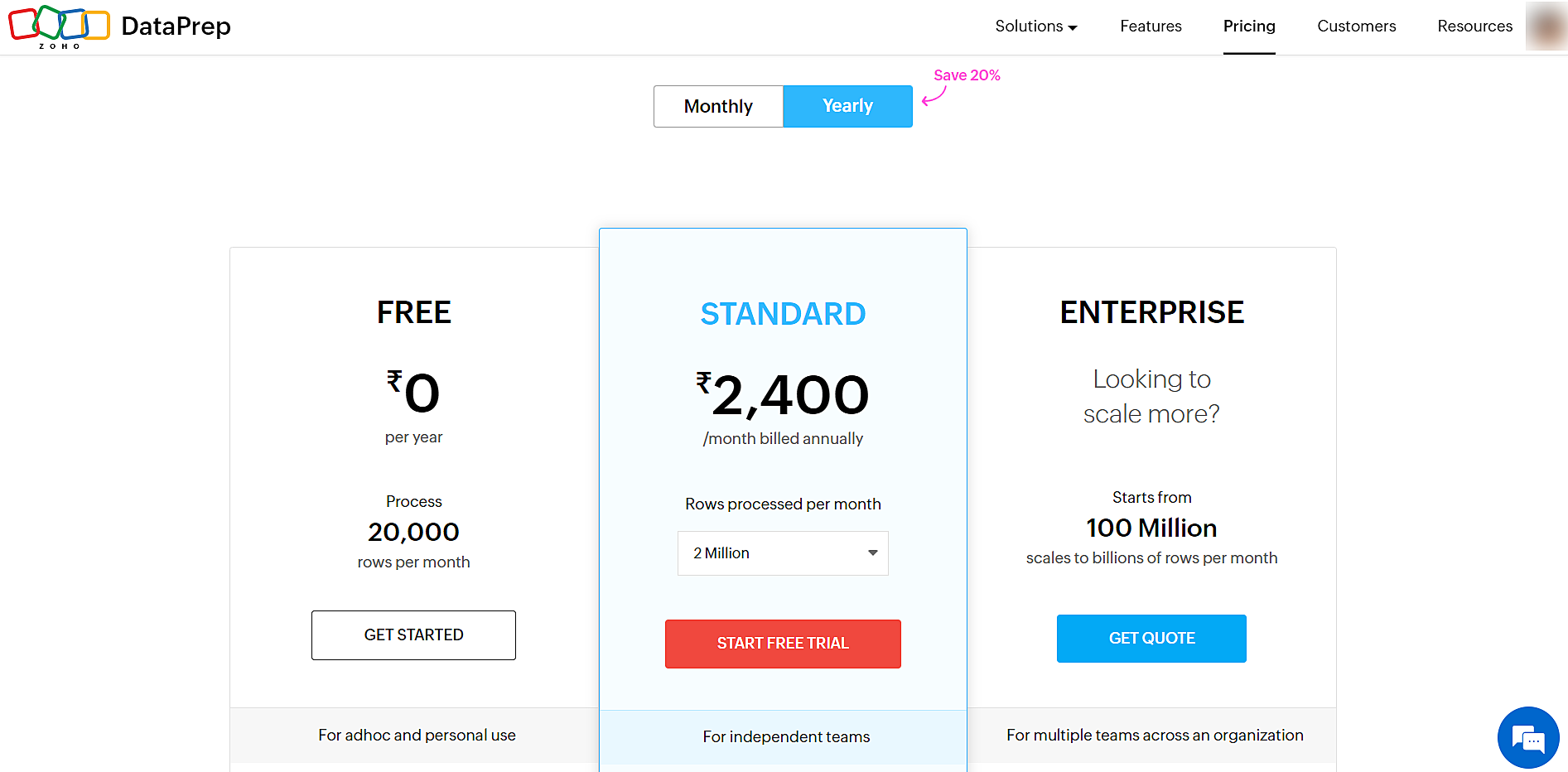This screenshot has height=772, width=1568.
Task: Click the STANDARD plan heading
Action: (x=783, y=314)
